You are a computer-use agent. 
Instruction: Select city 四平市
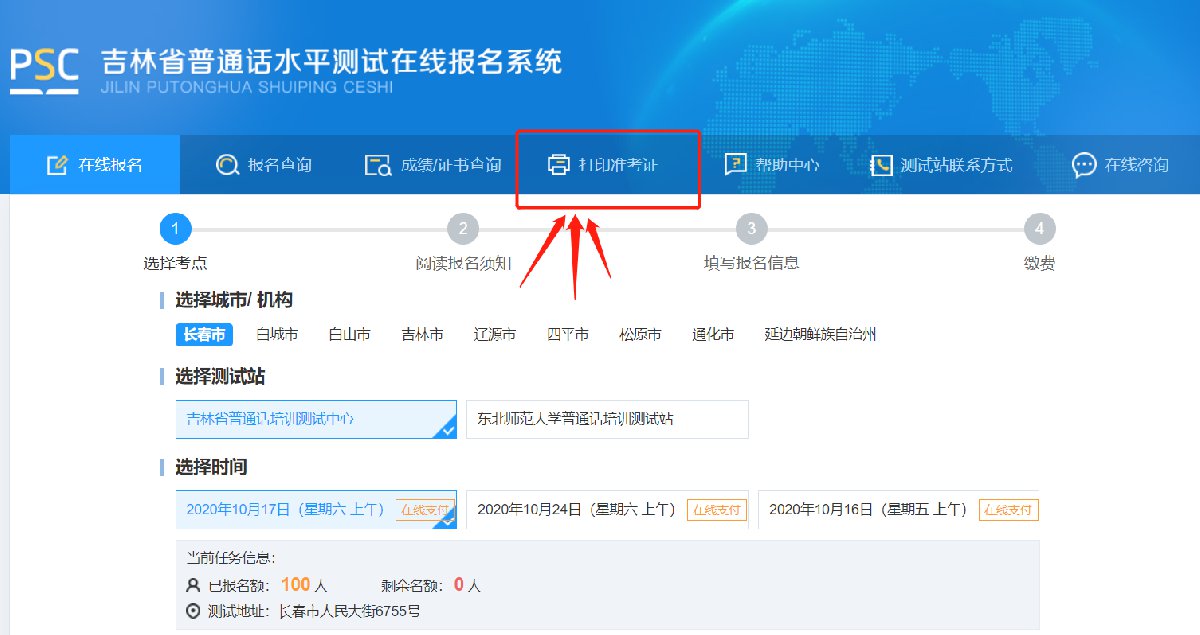[x=567, y=335]
